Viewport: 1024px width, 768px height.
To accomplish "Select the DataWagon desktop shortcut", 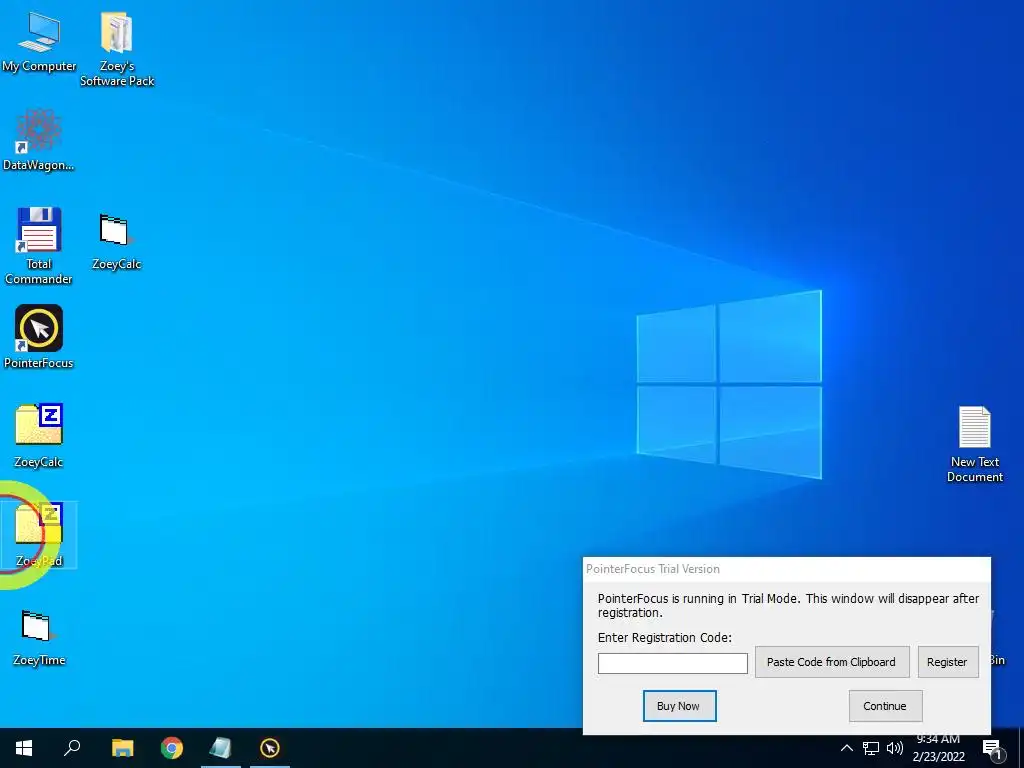I will (x=39, y=140).
